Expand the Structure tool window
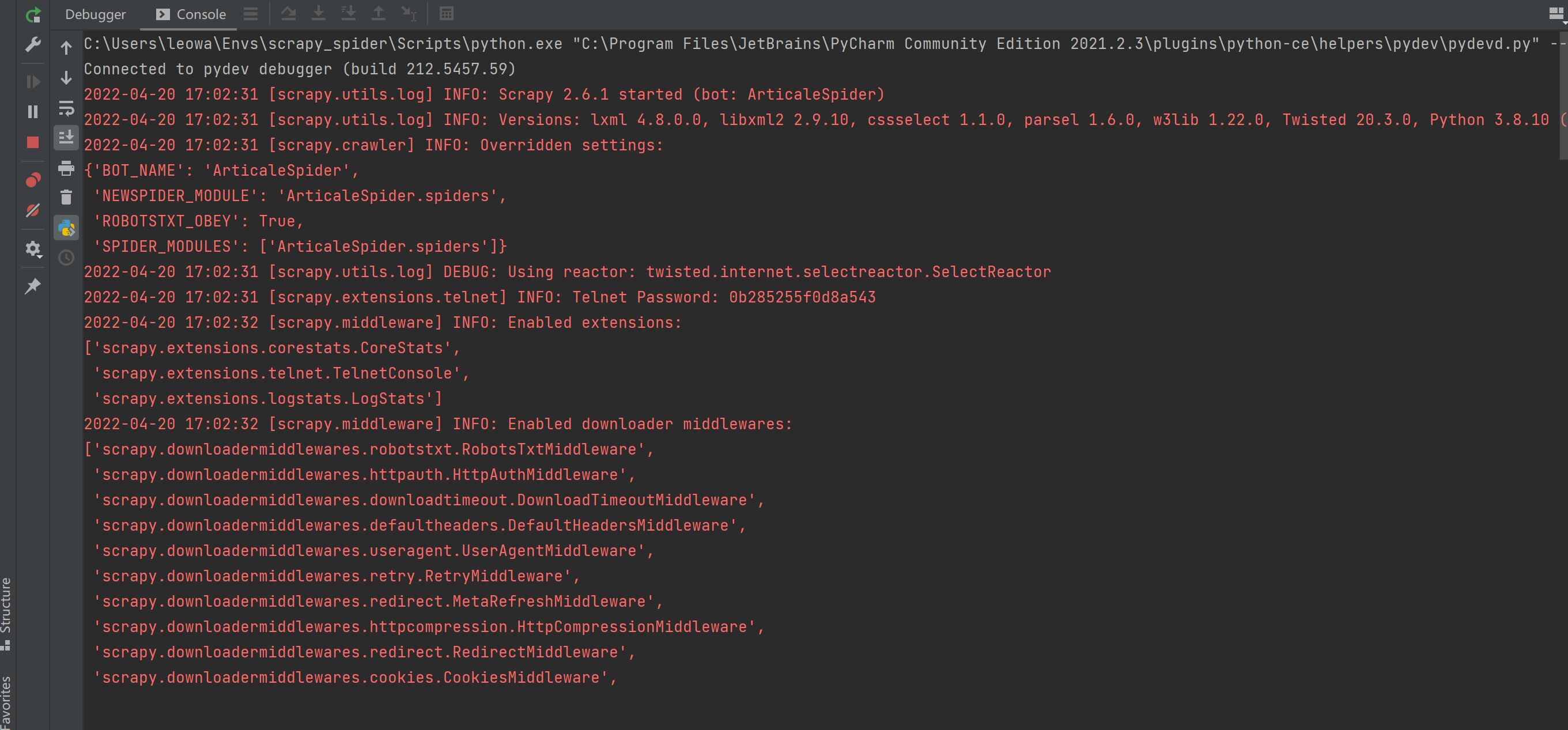 point(6,612)
